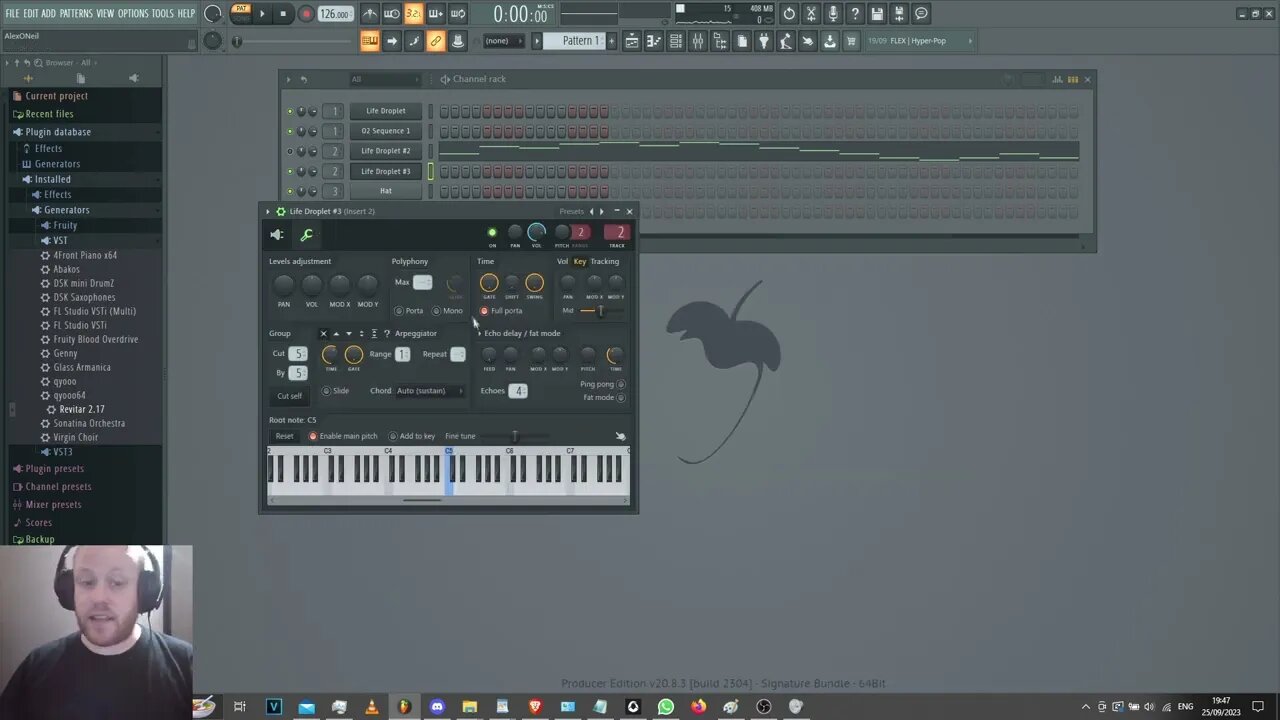Viewport: 1280px width, 720px height.
Task: Open the Chord Auto (sustain) dropdown
Action: (x=430, y=391)
